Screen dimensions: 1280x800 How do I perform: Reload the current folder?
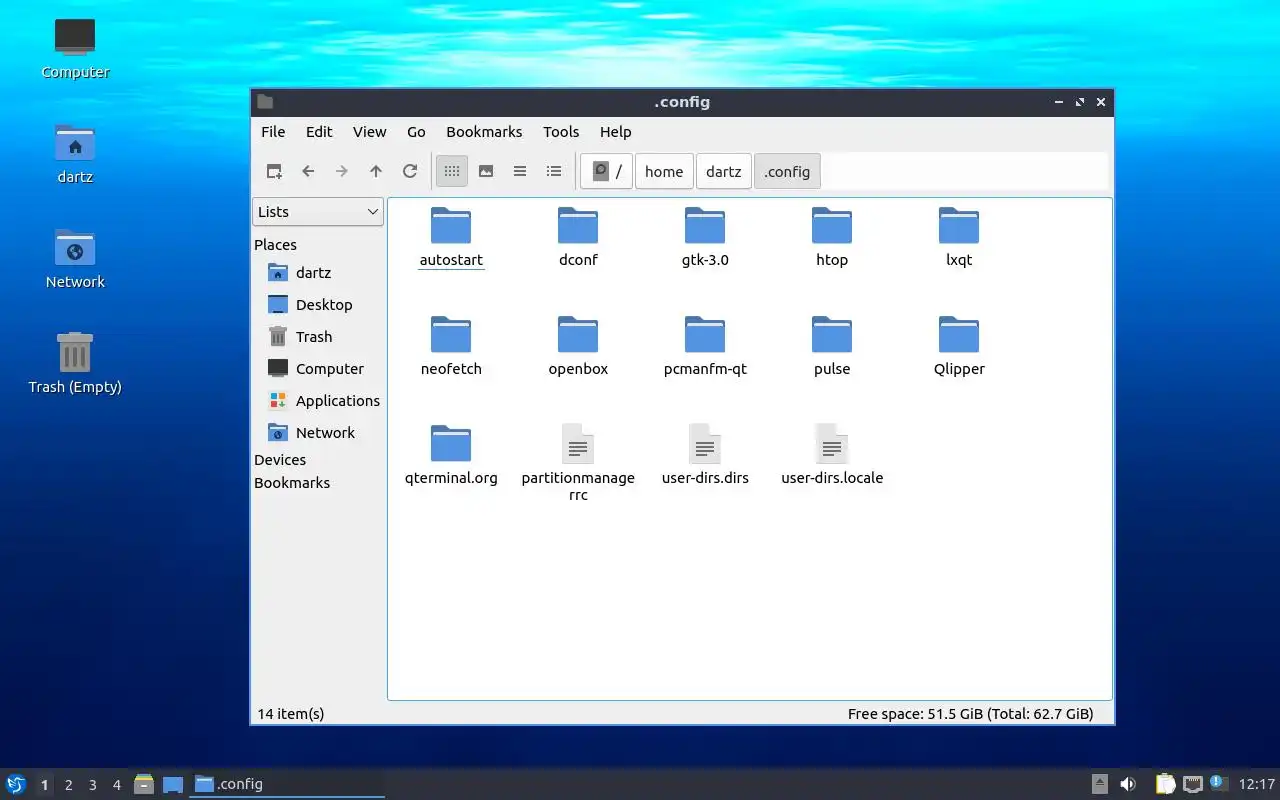(410, 171)
